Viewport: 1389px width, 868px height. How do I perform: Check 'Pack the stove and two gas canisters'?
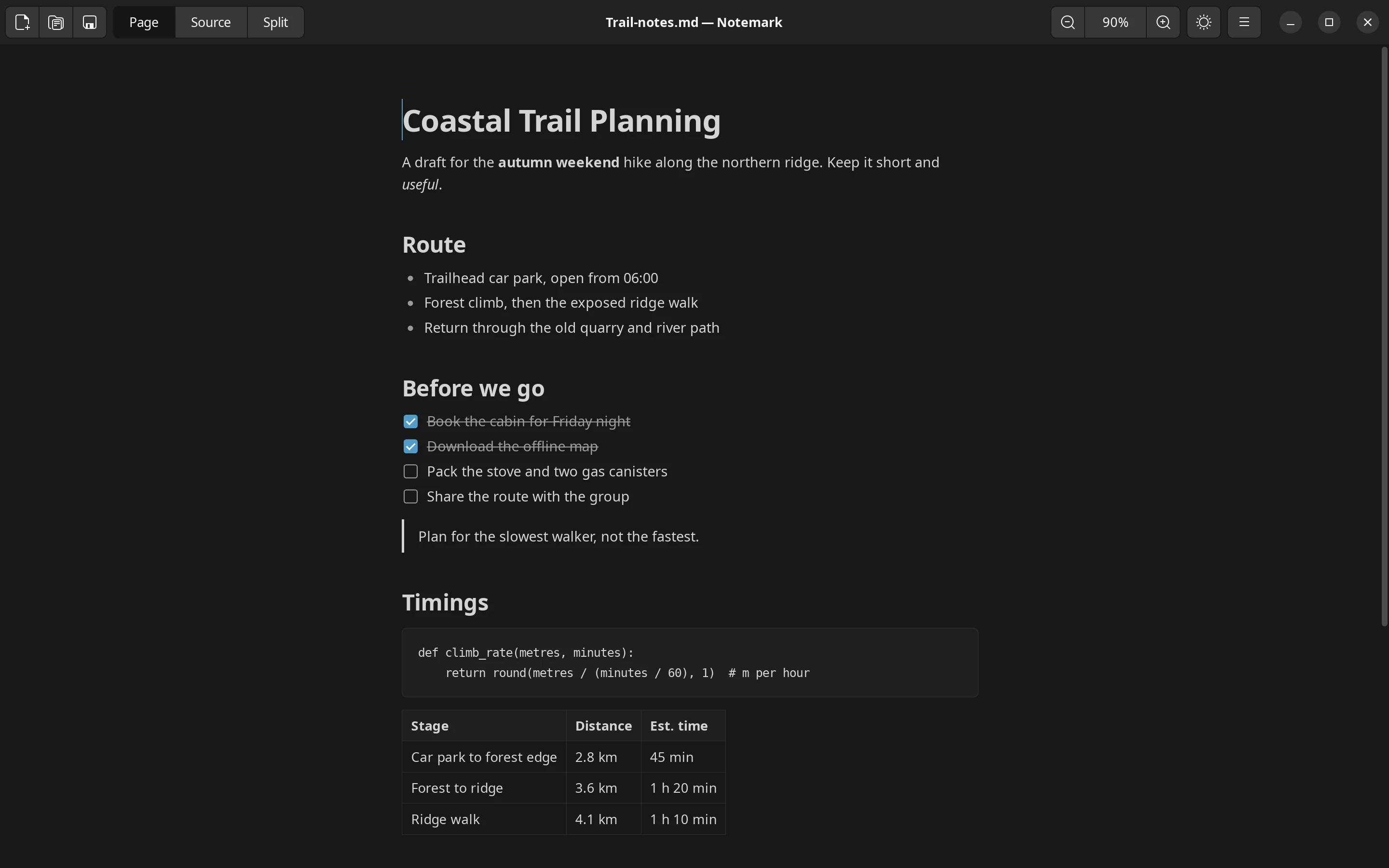410,472
